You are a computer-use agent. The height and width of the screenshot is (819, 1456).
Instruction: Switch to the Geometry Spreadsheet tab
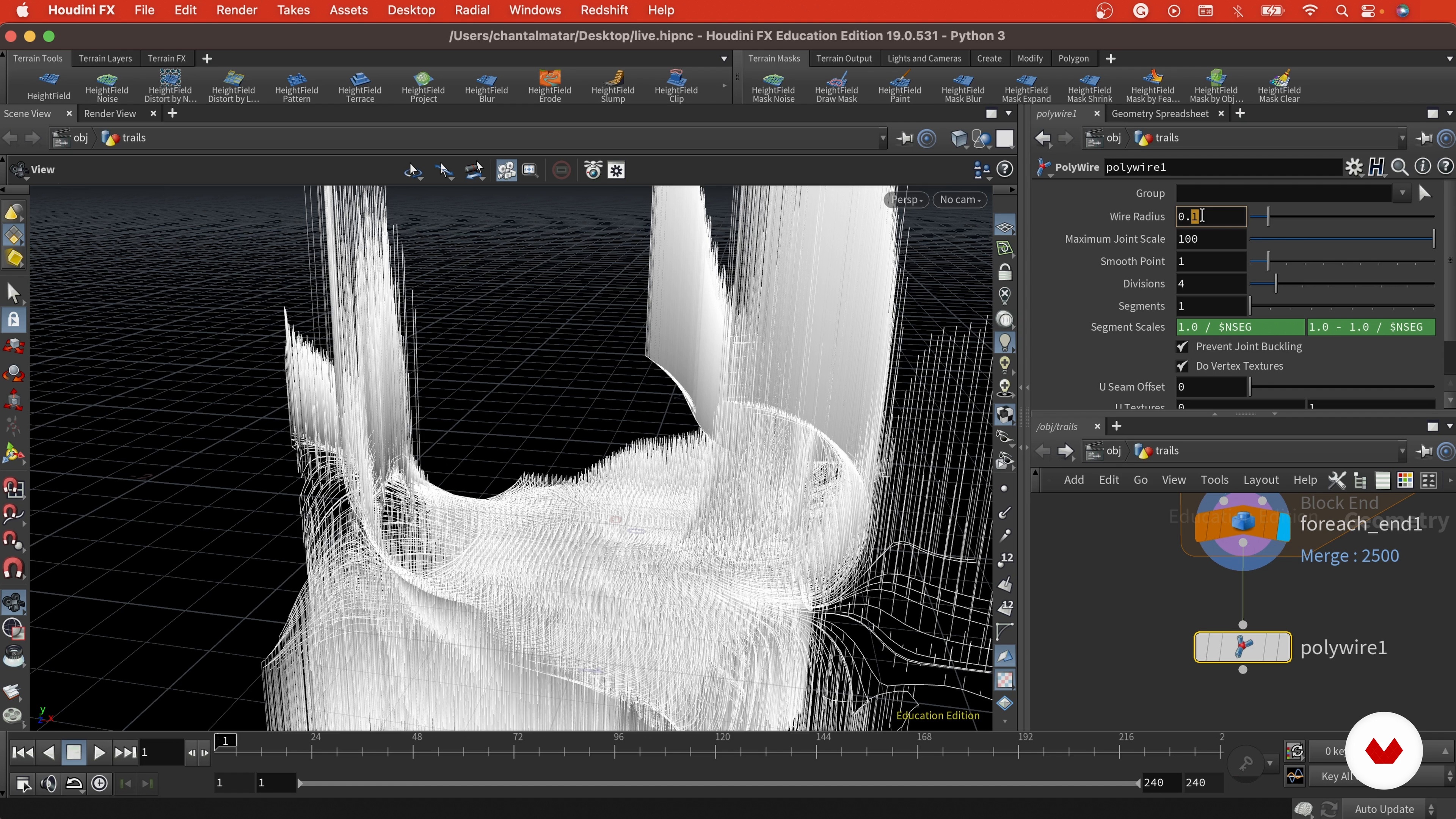click(1160, 114)
